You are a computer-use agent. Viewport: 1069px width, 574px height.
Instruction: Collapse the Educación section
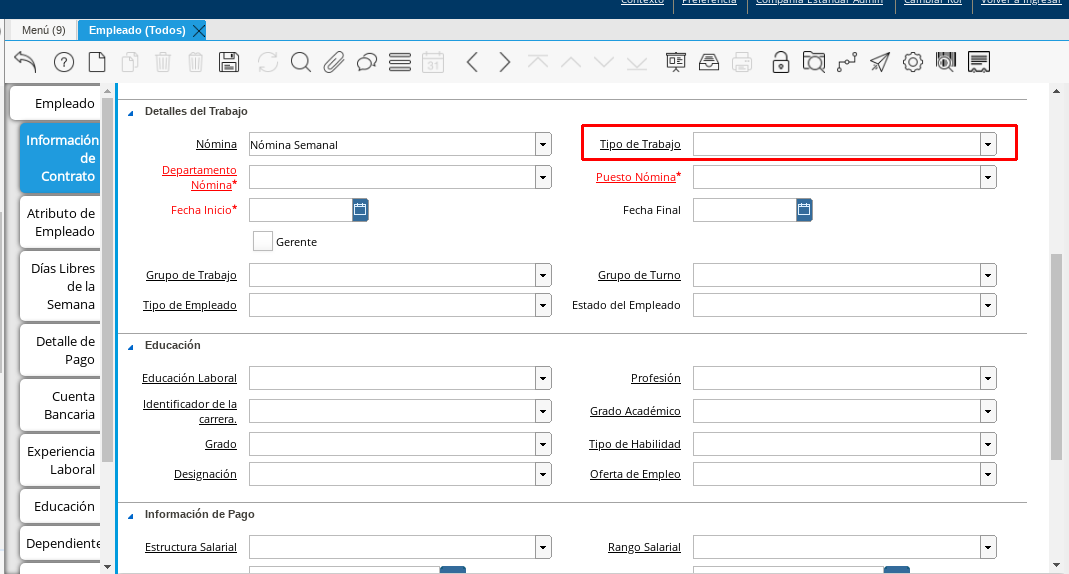click(x=131, y=346)
